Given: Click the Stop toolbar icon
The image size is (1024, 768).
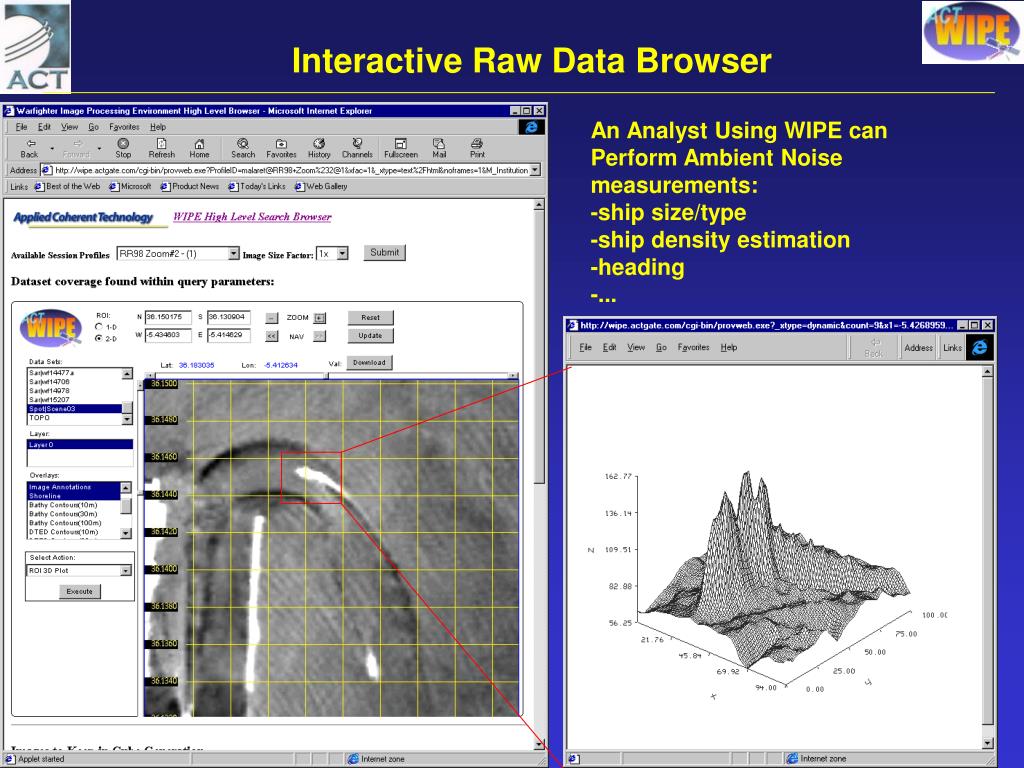Looking at the screenshot, I should coord(123,148).
